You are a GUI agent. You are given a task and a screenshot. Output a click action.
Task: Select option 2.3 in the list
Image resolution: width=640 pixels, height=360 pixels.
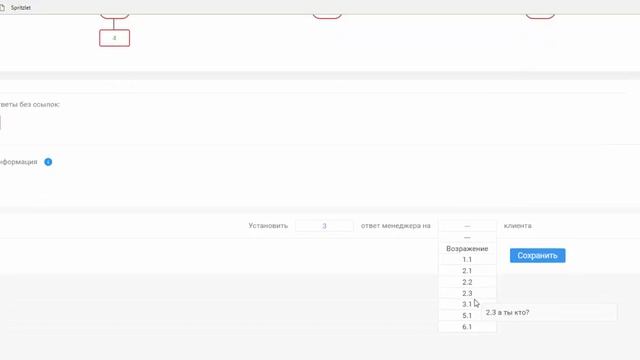467,293
